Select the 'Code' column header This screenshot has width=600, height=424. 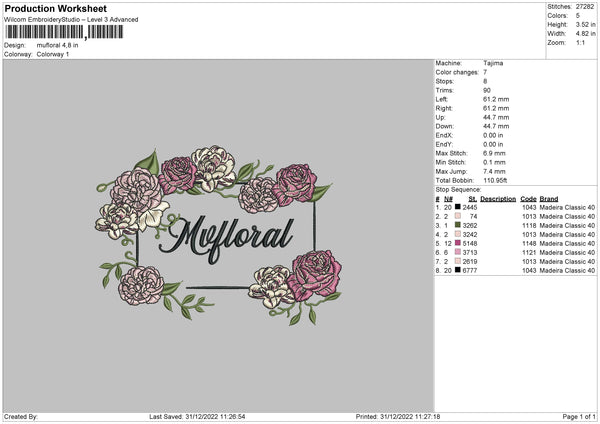pyautogui.click(x=528, y=199)
